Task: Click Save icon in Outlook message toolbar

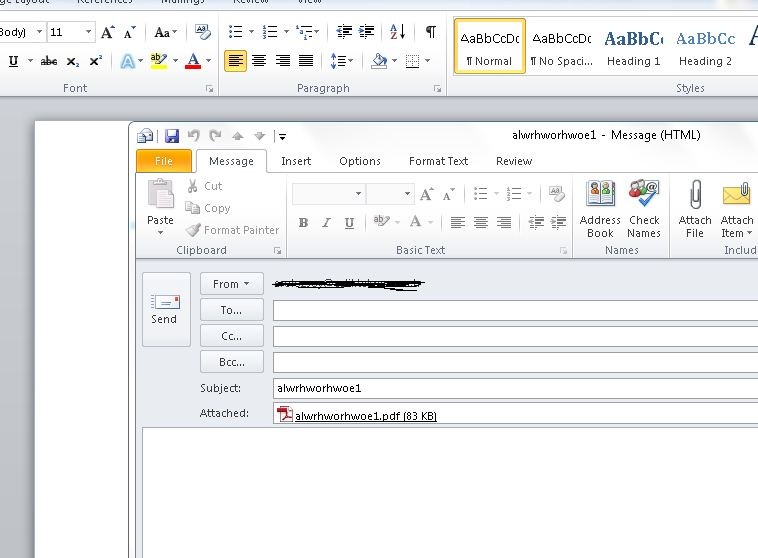Action: click(172, 136)
